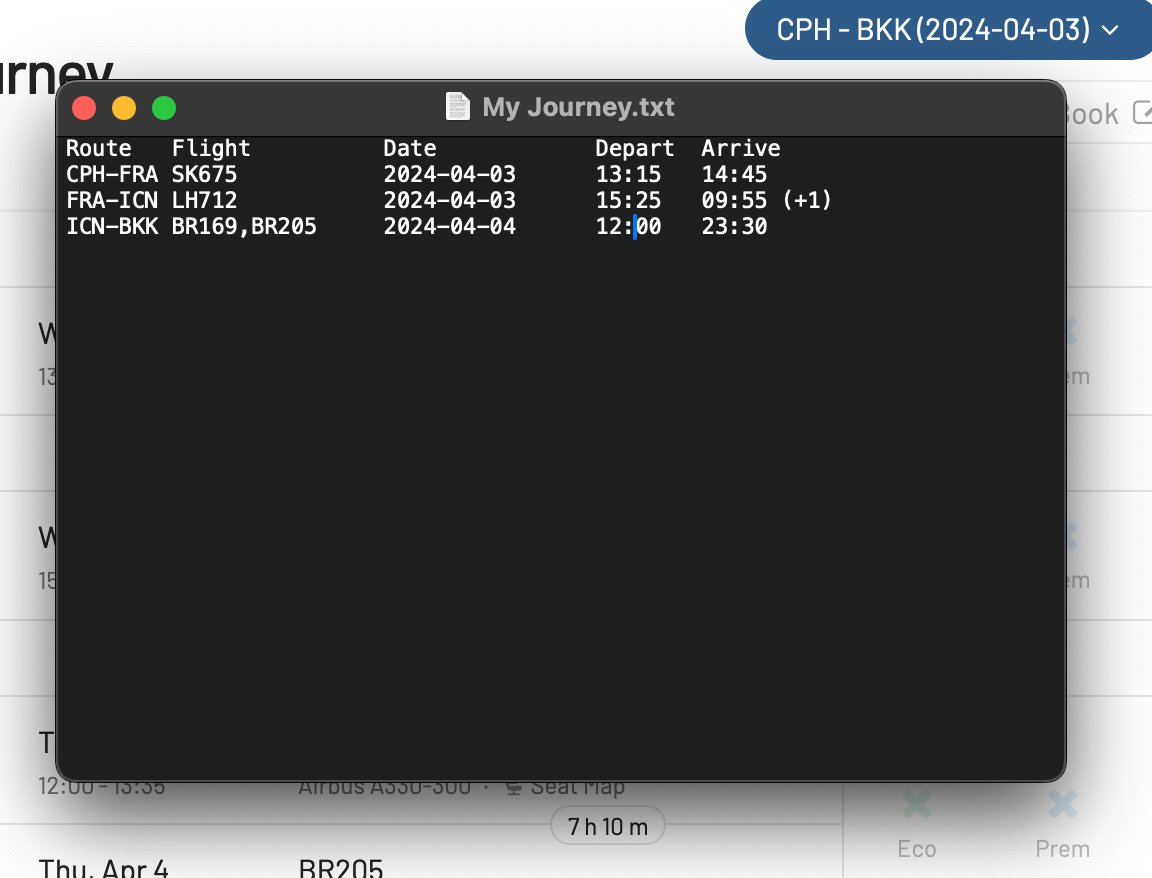Click the 23:30 arrival time text
1152x878 pixels.
(734, 227)
